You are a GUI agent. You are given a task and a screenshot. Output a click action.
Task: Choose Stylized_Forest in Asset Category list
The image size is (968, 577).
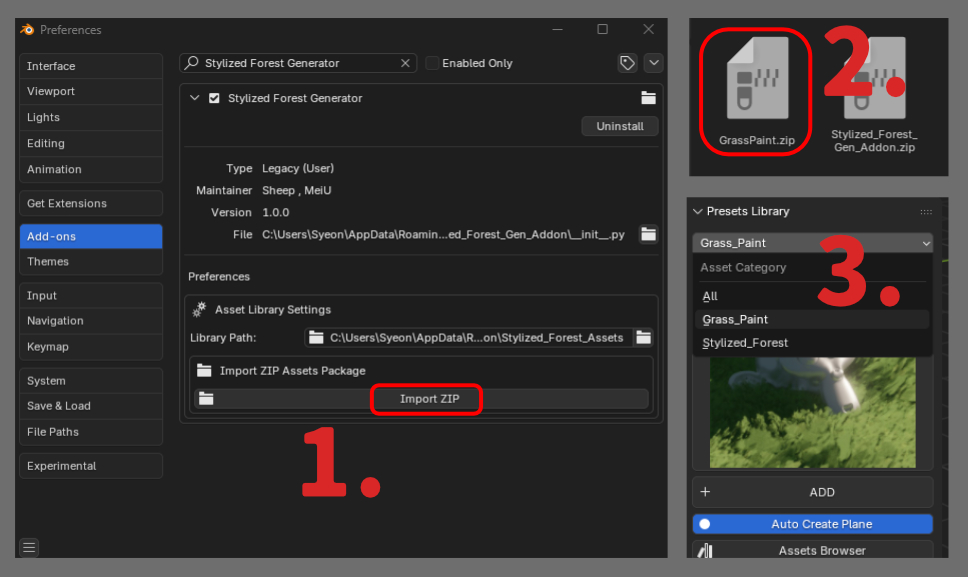[812, 343]
